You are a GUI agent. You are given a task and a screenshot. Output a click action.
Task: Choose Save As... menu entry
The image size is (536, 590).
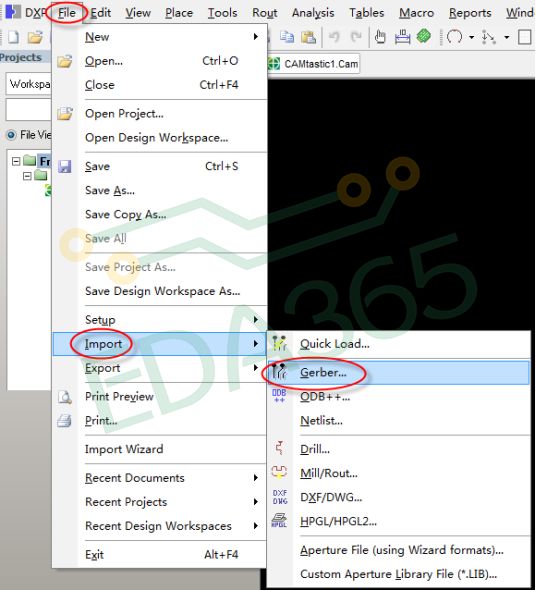point(160,190)
